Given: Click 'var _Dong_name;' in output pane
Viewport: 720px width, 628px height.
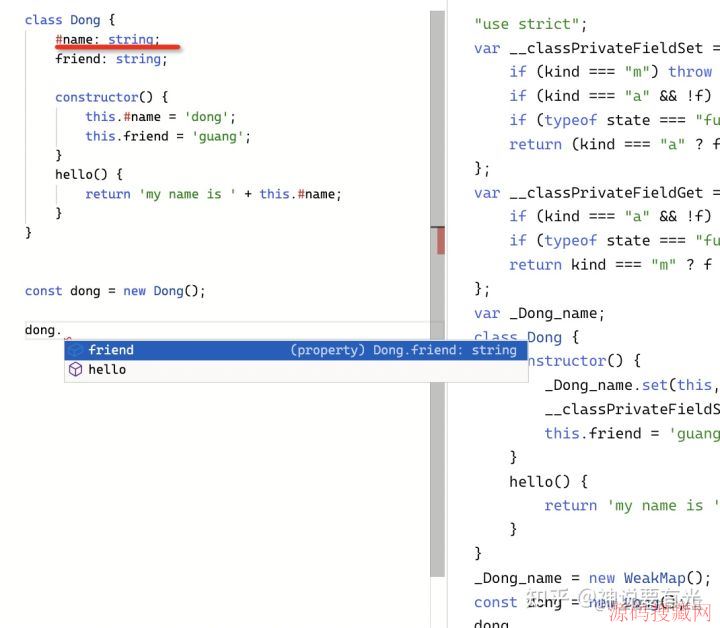Looking at the screenshot, I should (x=539, y=314).
